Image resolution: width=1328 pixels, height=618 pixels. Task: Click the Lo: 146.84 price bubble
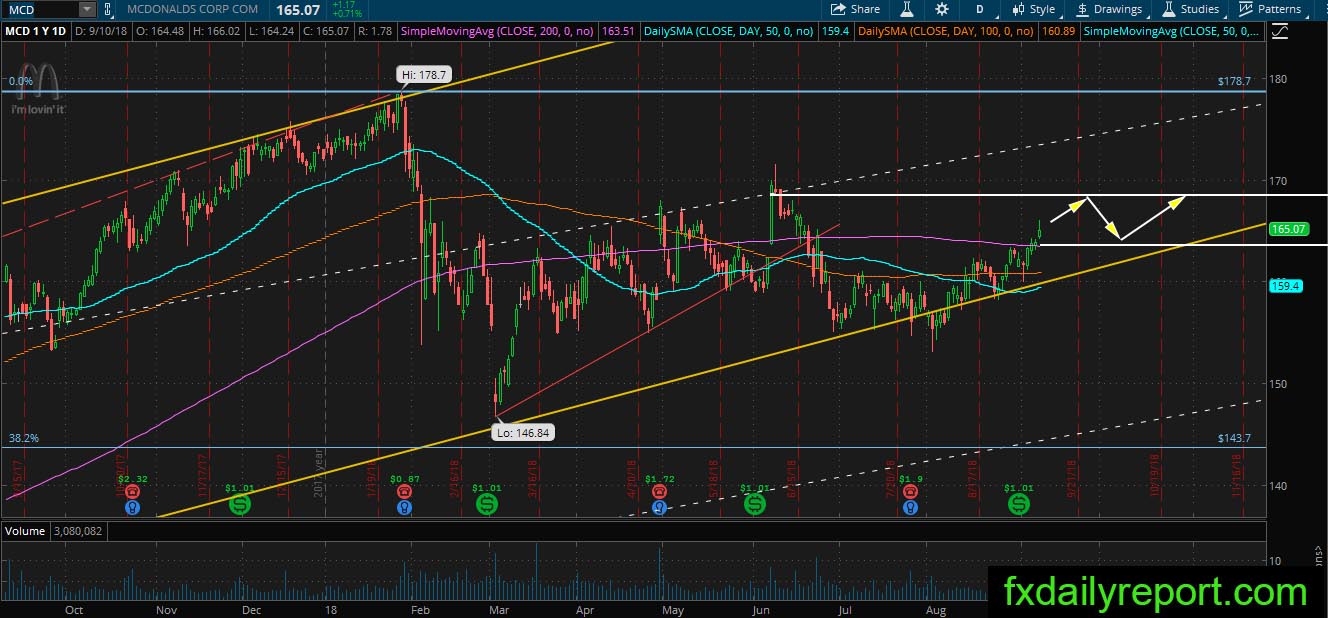(x=522, y=433)
